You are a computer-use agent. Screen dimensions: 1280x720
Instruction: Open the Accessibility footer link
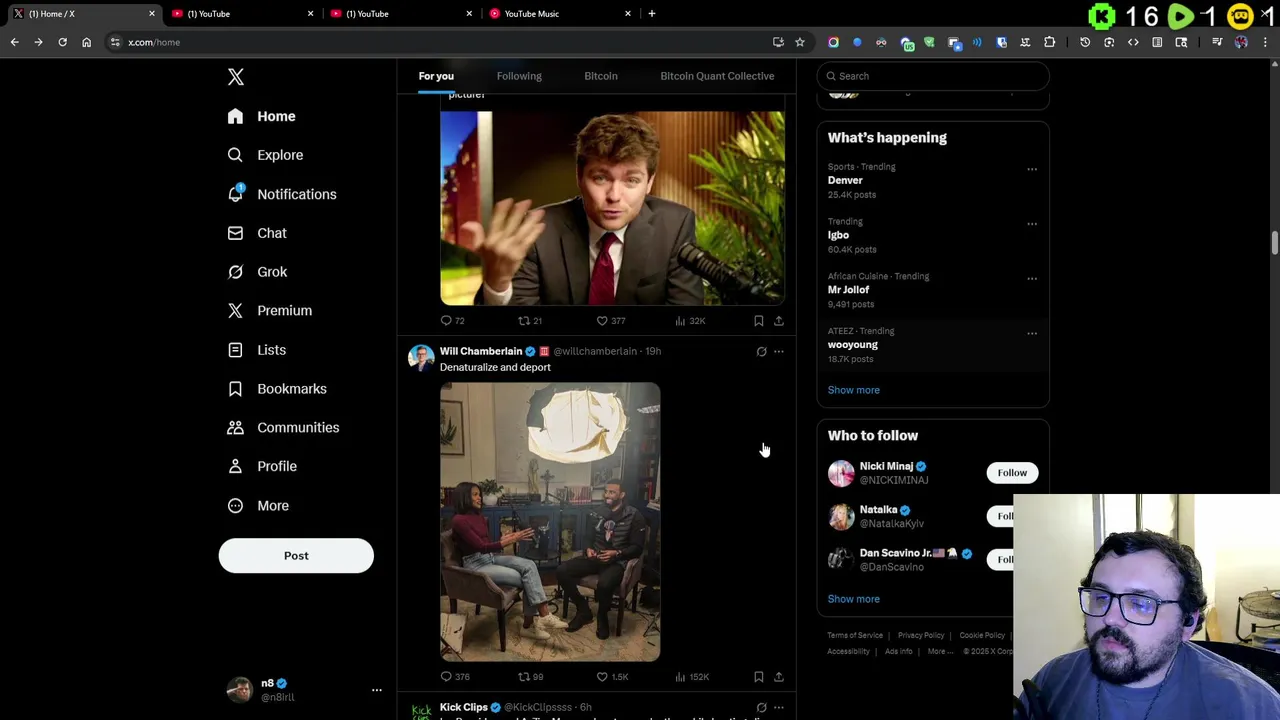(848, 651)
